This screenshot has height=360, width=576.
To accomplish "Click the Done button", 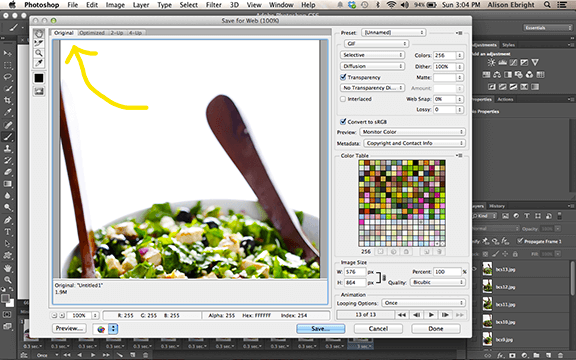I will (x=436, y=329).
